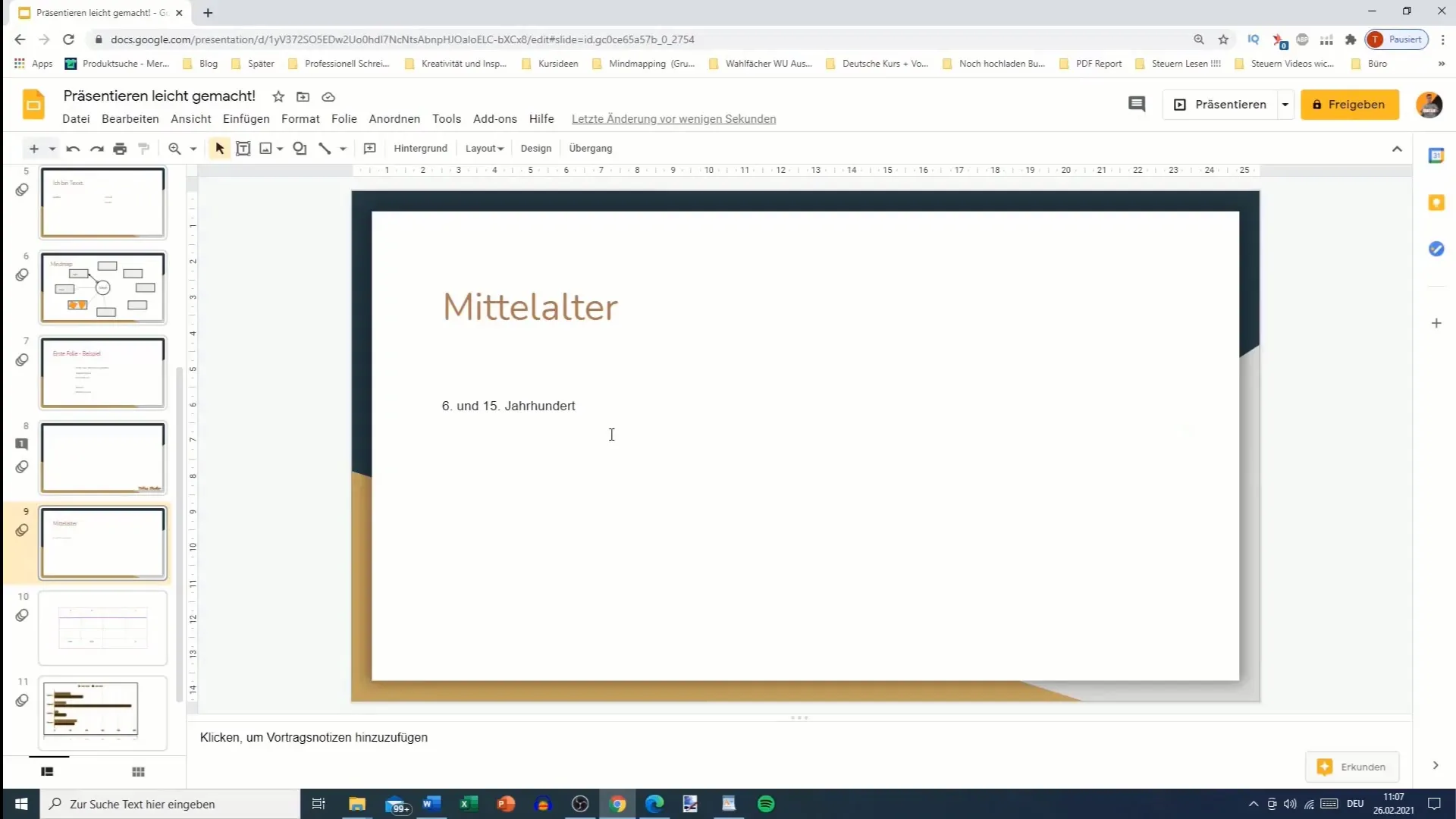Open the Google account avatar
Viewport: 1456px width, 819px height.
tap(1429, 105)
